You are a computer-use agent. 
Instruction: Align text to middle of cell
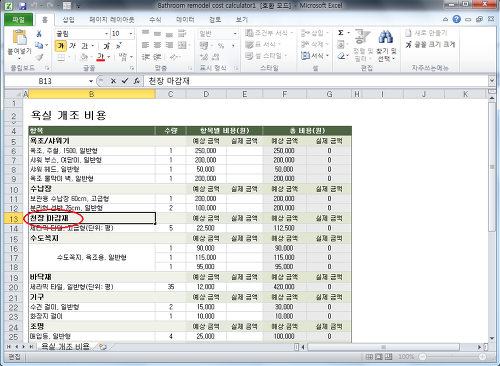(x=157, y=33)
